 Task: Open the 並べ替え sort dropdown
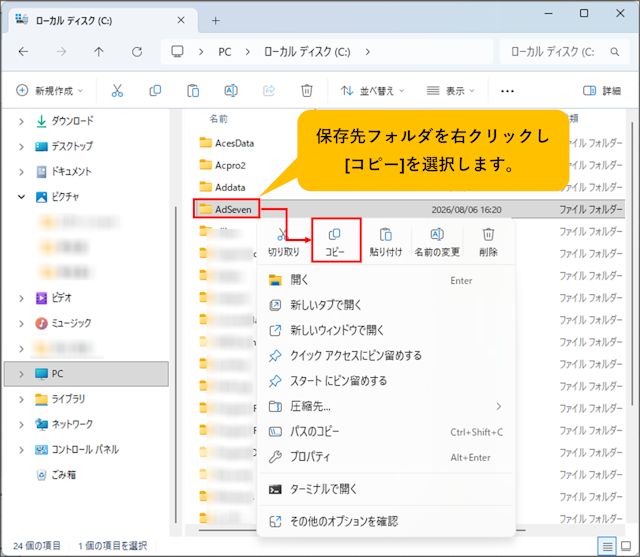[372, 91]
